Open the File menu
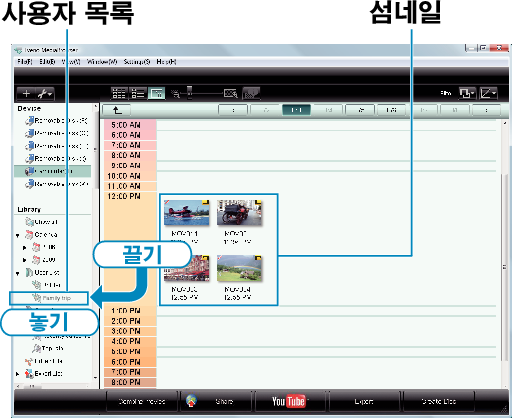Image resolution: width=512 pixels, height=418 pixels. click(x=25, y=62)
